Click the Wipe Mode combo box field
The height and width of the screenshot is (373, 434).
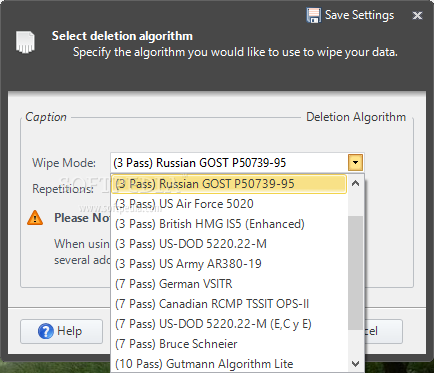pos(237,163)
